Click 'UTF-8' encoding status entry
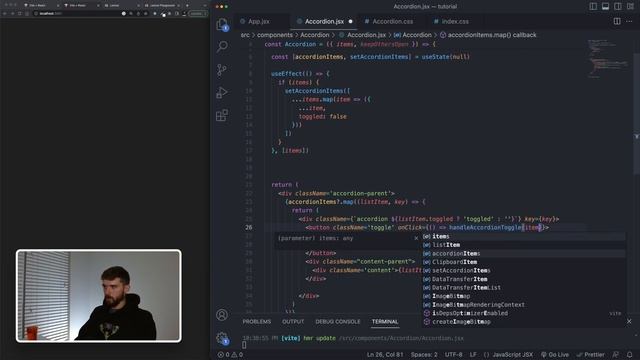The height and width of the screenshot is (360, 640). (453, 355)
